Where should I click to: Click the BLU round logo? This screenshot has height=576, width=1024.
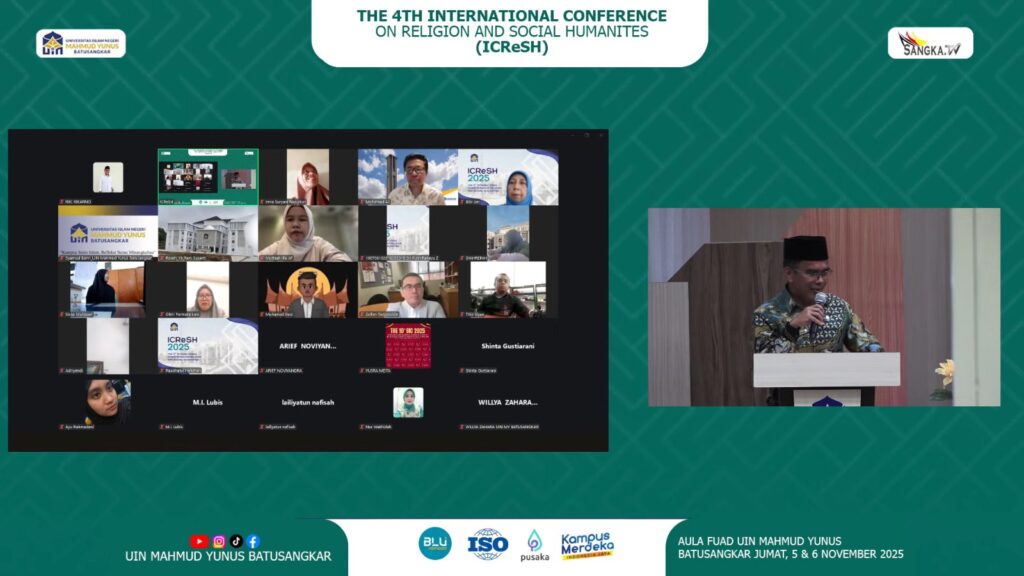tap(435, 543)
